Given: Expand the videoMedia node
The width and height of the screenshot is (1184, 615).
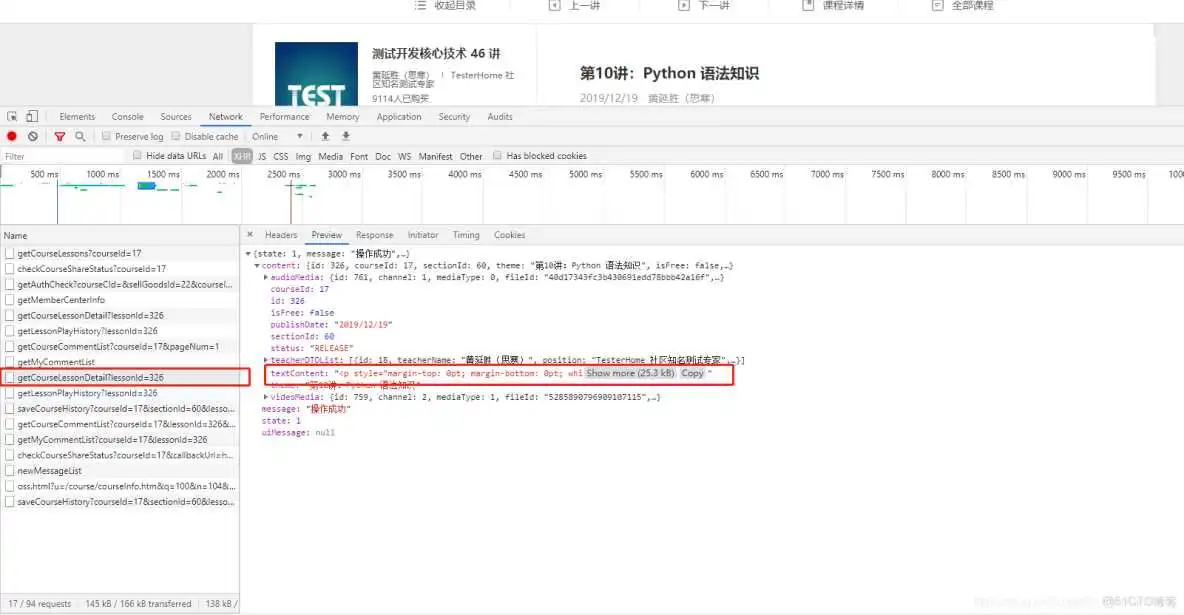Looking at the screenshot, I should [266, 397].
